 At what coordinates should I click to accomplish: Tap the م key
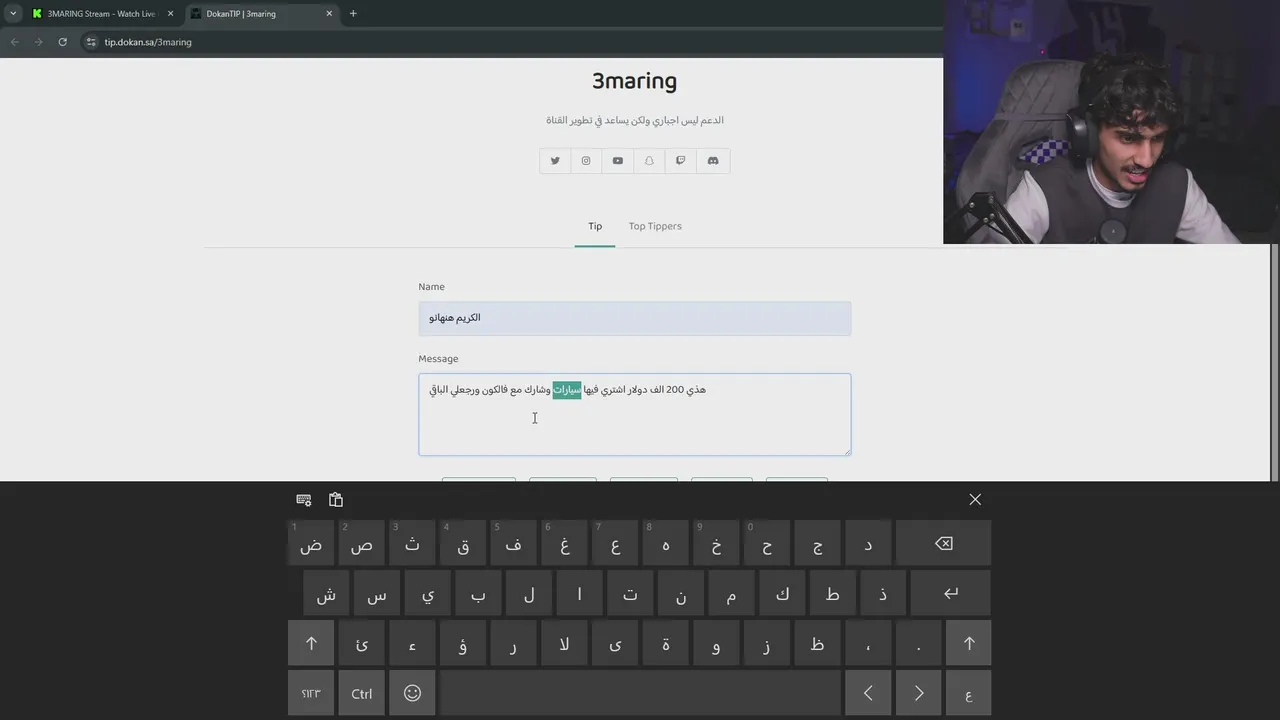pyautogui.click(x=731, y=593)
